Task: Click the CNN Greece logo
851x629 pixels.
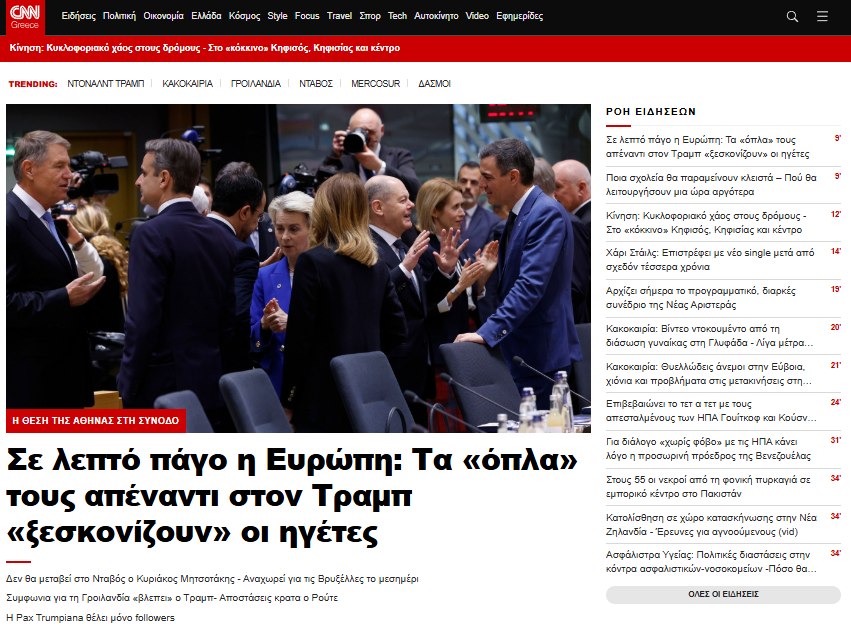Action: 26,17
